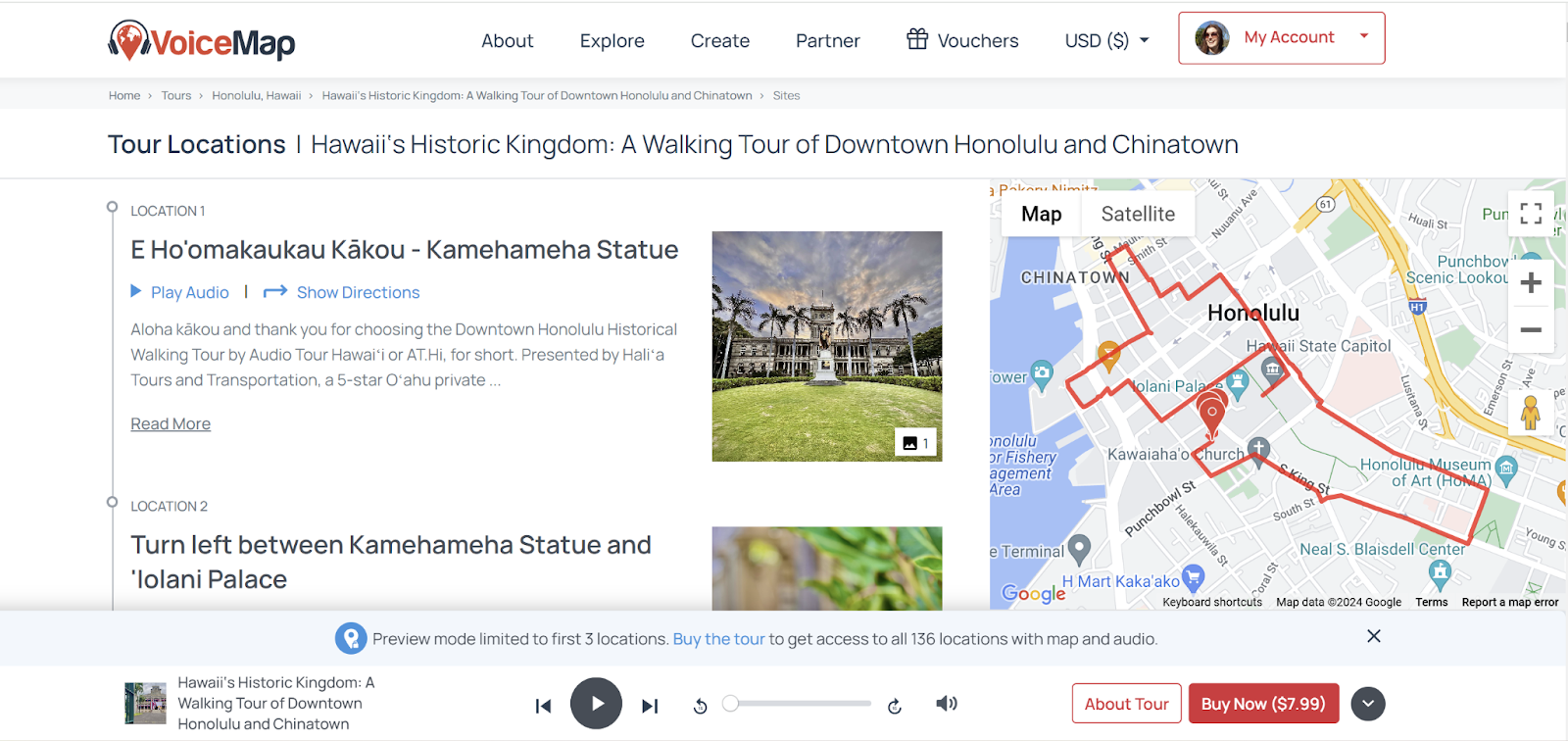
Task: Click the tour thumbnail in player bar
Action: coord(145,704)
